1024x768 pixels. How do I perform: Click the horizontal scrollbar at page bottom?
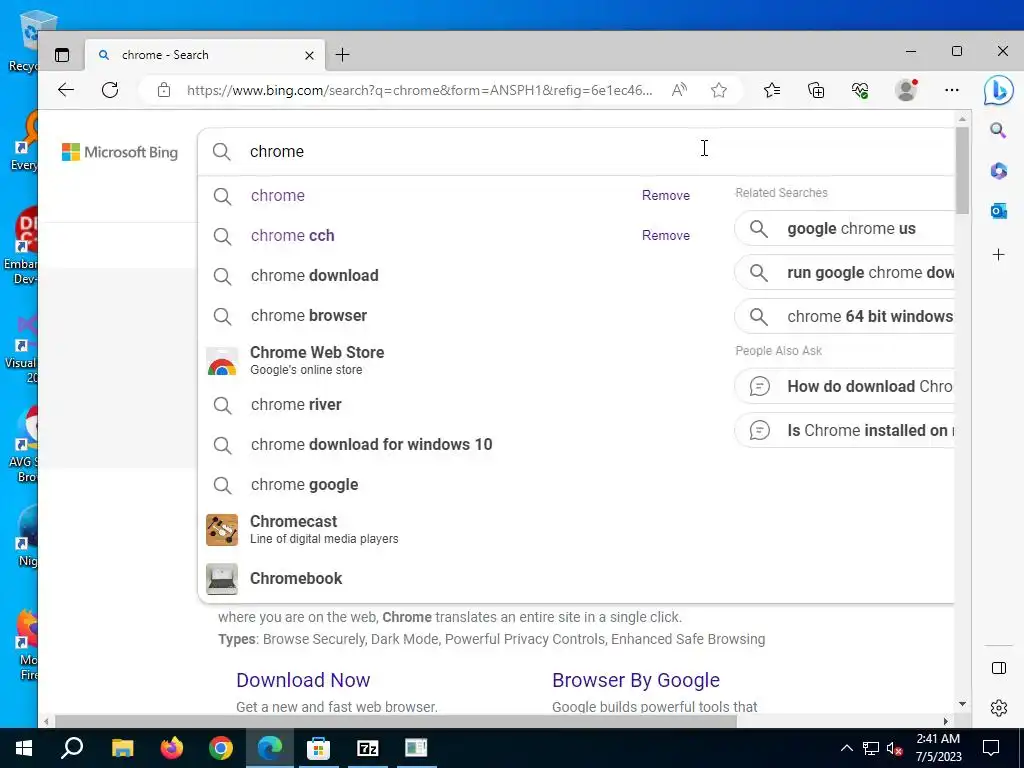tap(396, 721)
